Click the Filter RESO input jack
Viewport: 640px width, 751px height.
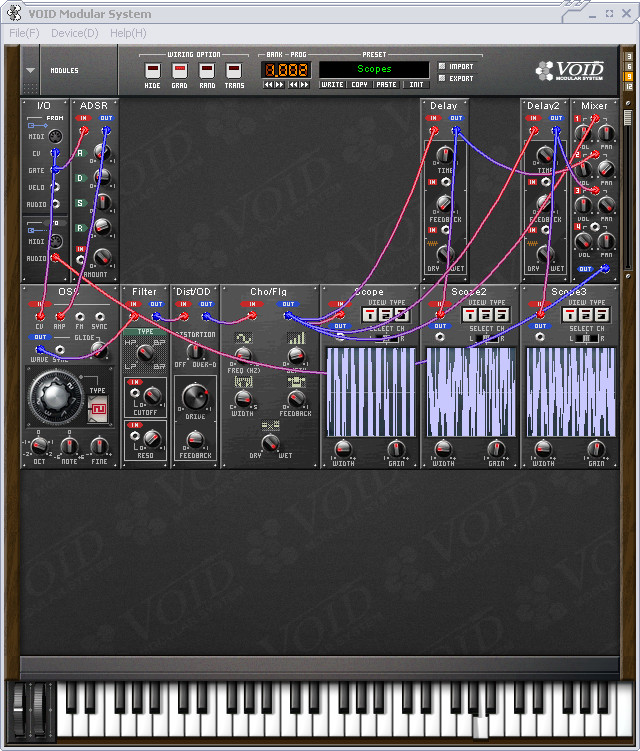tap(135, 435)
